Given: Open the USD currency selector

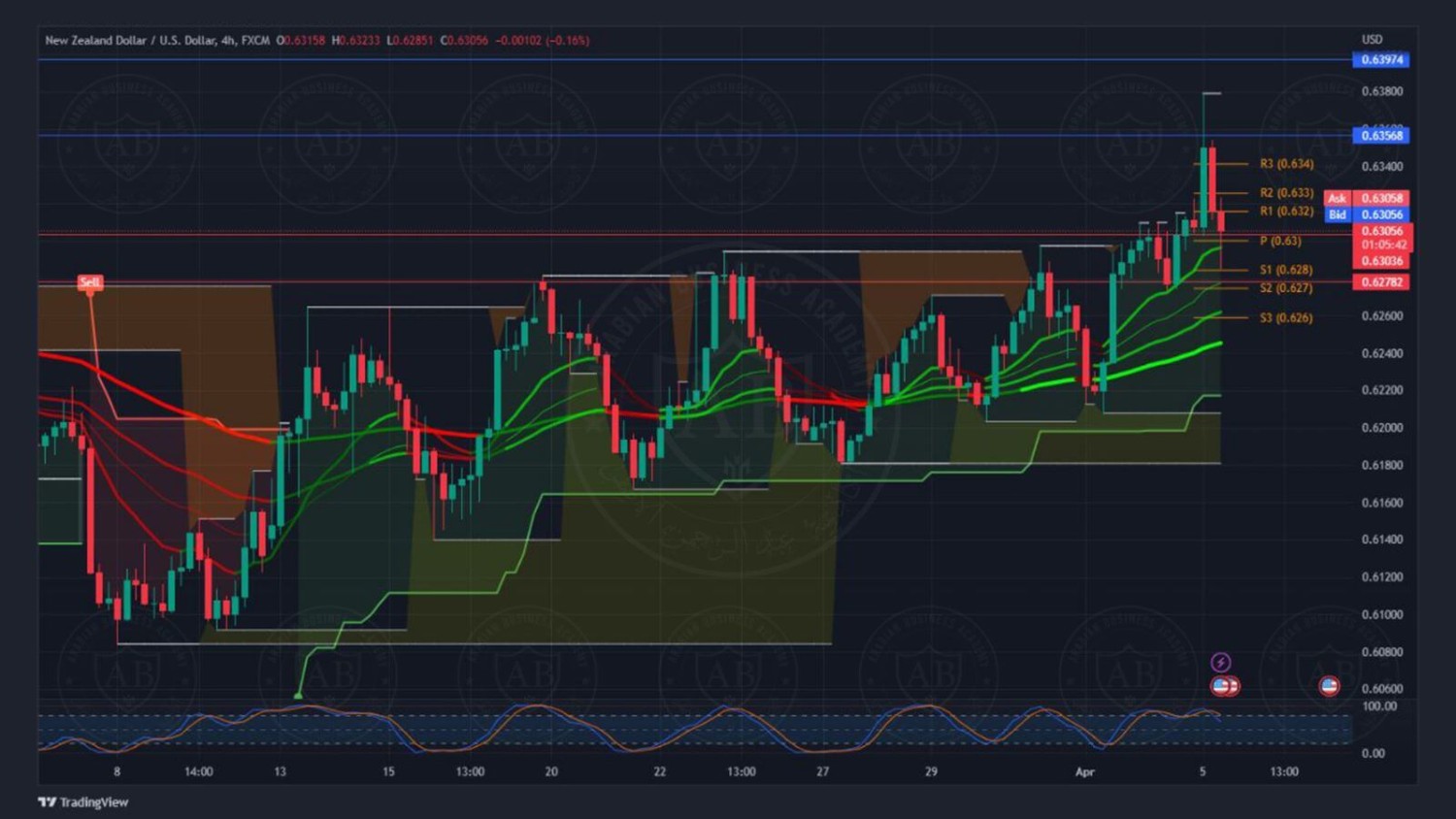Looking at the screenshot, I should pyautogui.click(x=1372, y=40).
